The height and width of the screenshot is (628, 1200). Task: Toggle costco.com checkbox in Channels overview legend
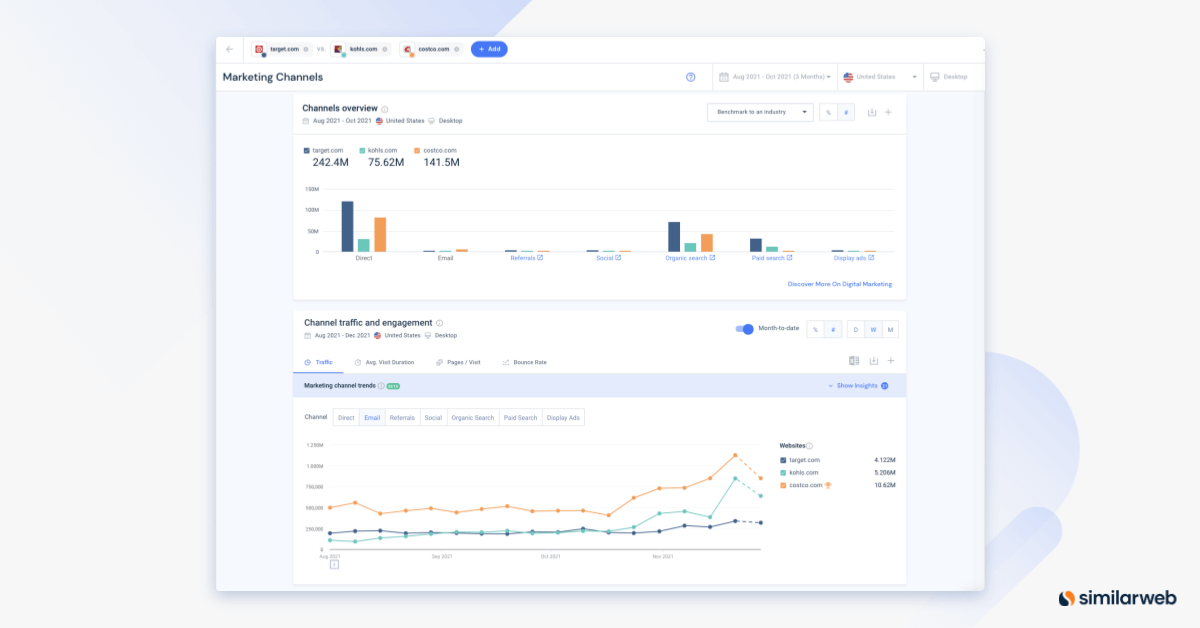tap(416, 150)
